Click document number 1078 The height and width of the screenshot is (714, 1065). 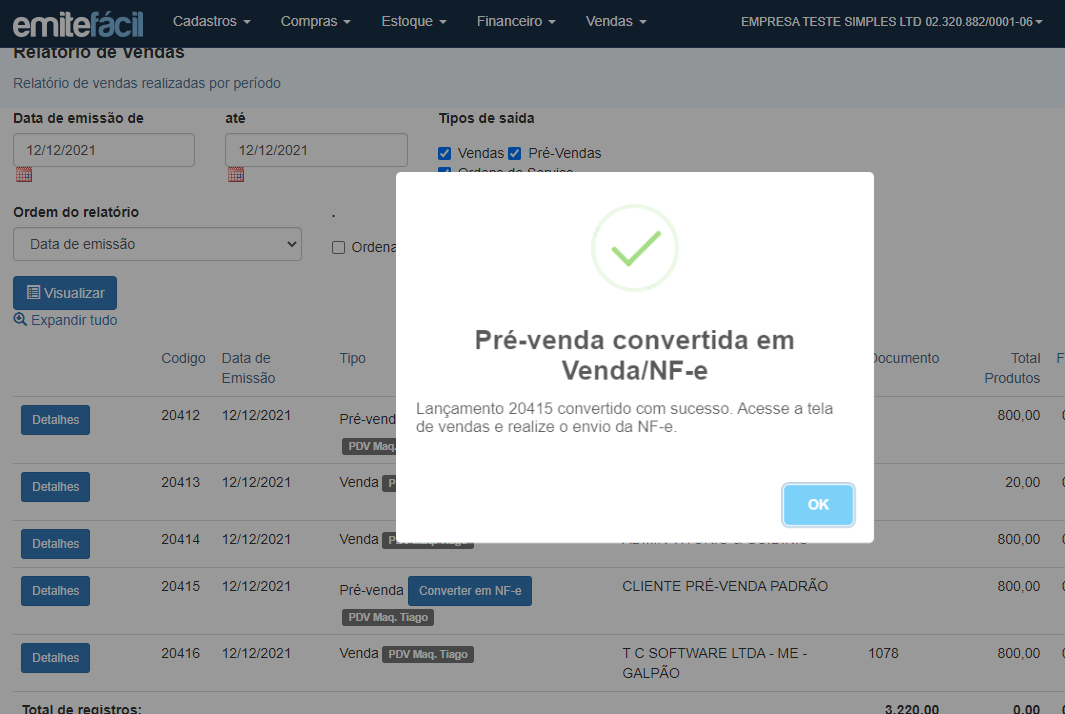[883, 654]
